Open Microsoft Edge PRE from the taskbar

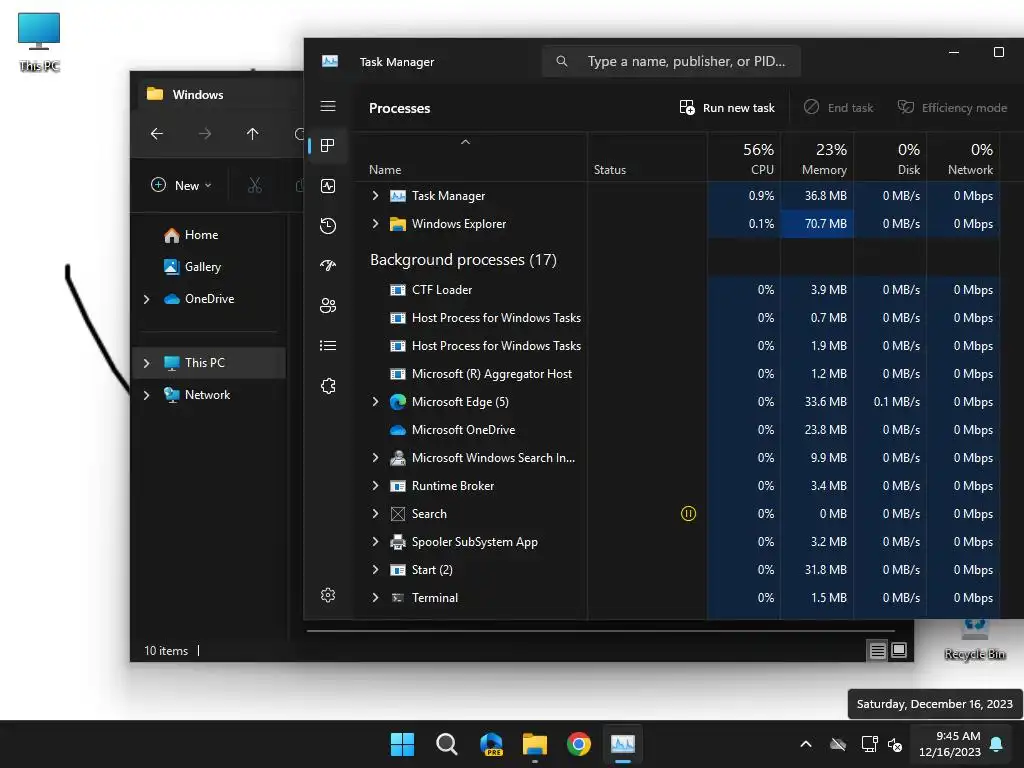pos(491,744)
